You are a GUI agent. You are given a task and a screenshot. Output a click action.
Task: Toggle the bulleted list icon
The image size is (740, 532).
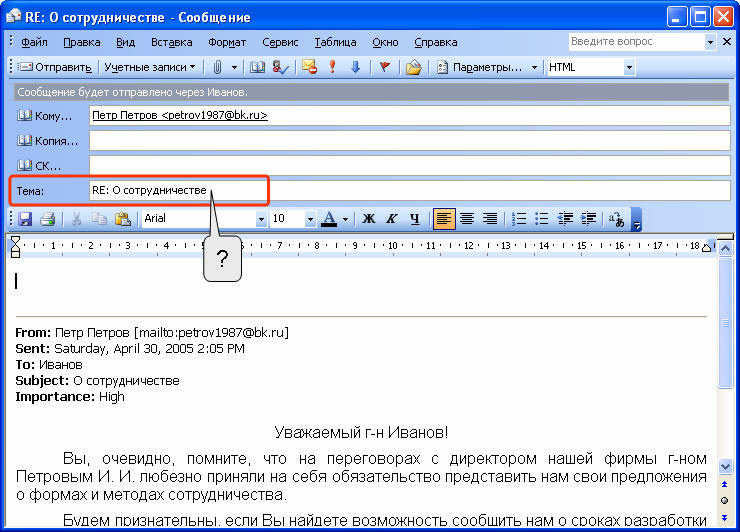(x=542, y=219)
